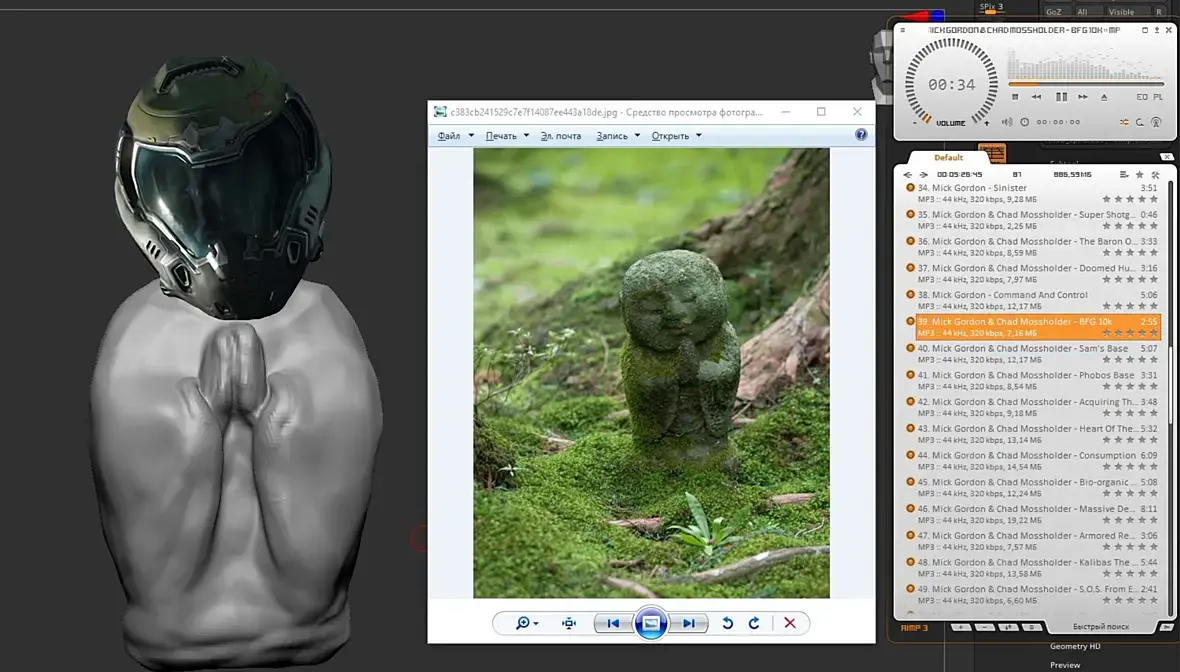1180x672 pixels.
Task: Click the playlist sort button
Action: click(x=1008, y=627)
